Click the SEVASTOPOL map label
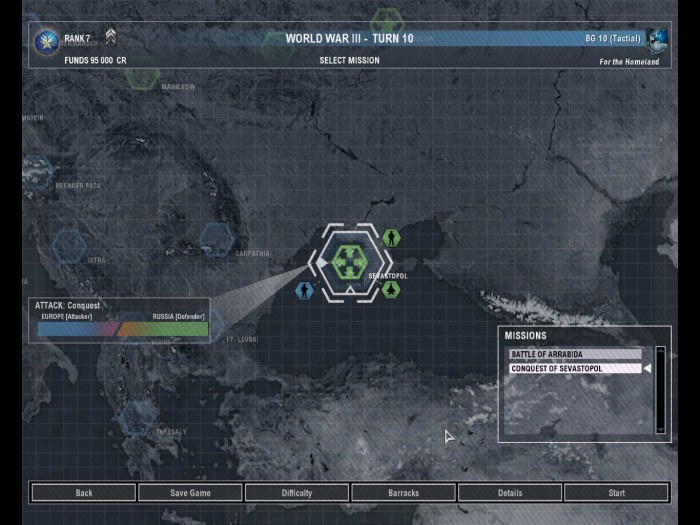This screenshot has width=700, height=525. point(388,276)
